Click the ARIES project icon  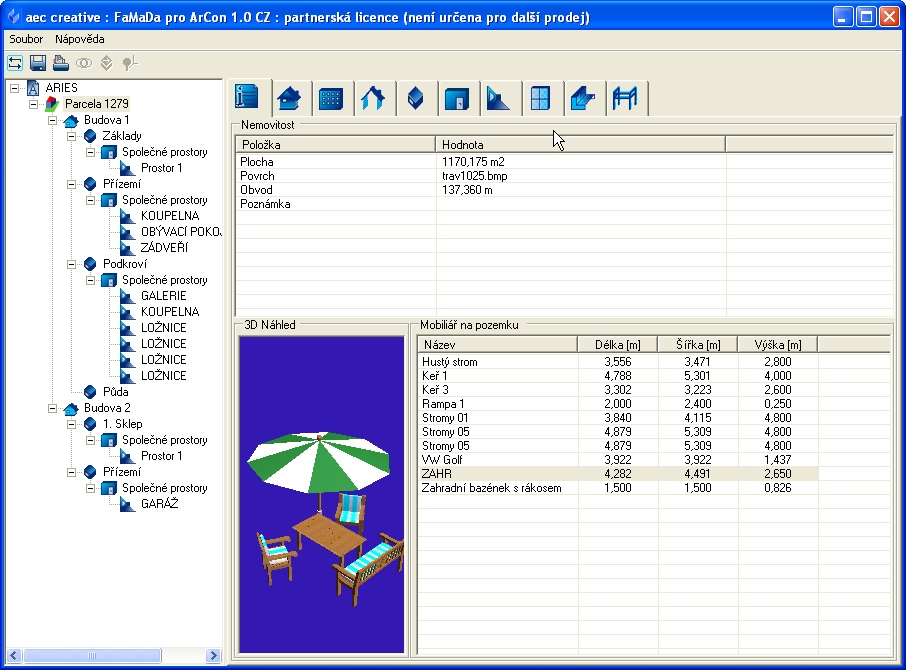click(x=33, y=88)
